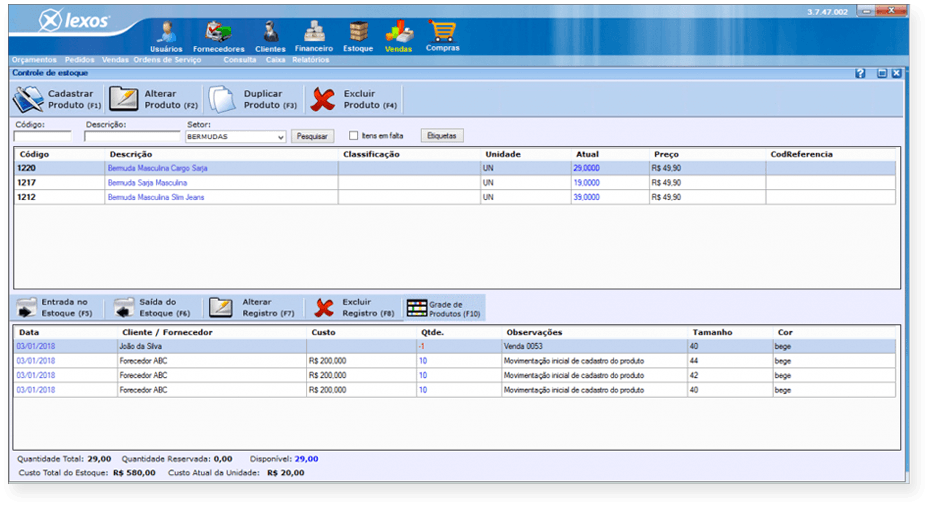Click Cadastrar Produto (F1) button
The width and height of the screenshot is (930, 507).
(58, 99)
